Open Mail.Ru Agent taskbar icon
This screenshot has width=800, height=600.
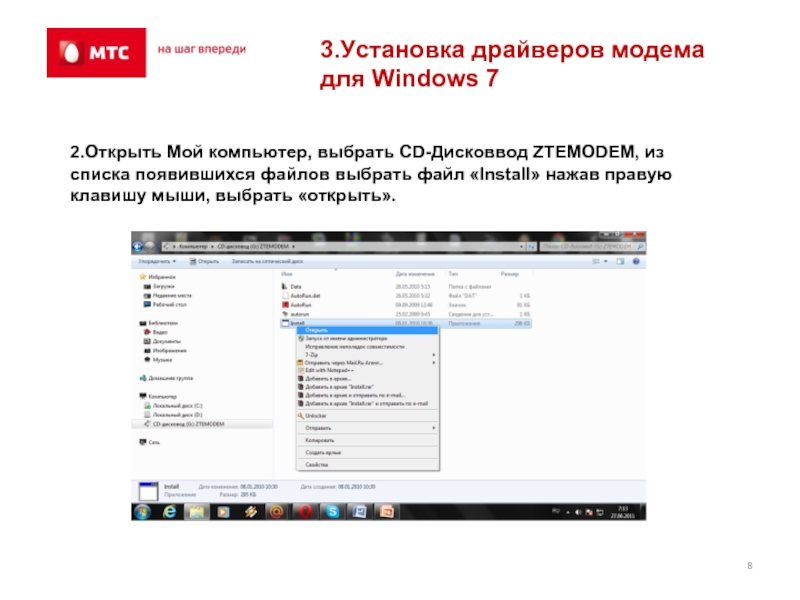[277, 512]
